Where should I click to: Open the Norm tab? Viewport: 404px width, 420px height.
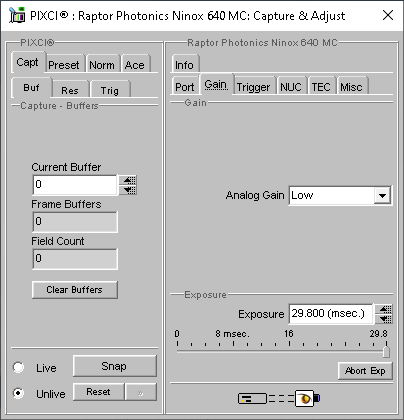point(102,65)
